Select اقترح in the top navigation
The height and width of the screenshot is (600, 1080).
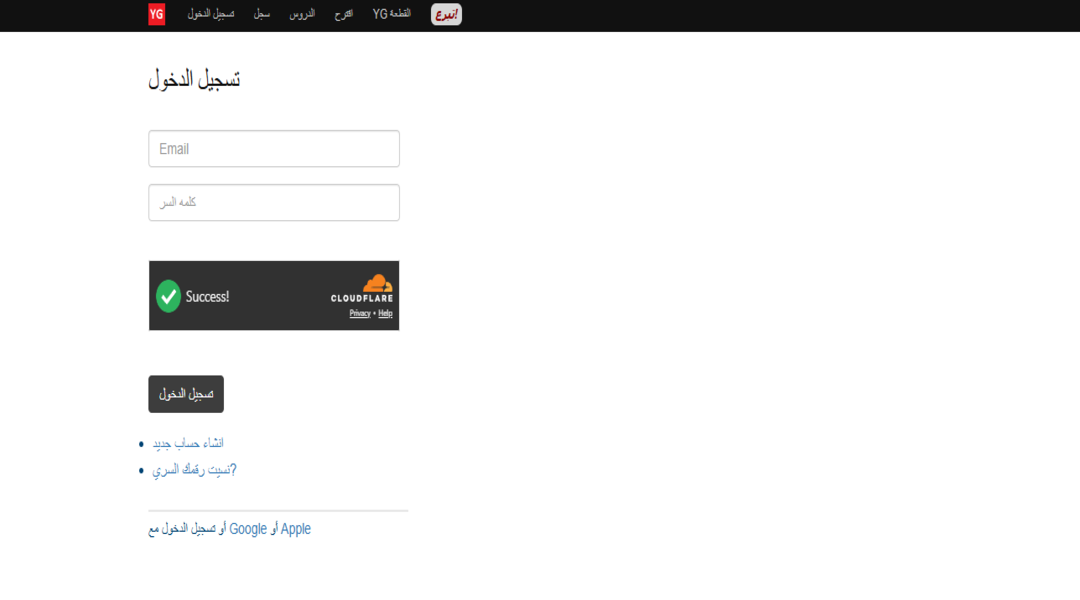(343, 14)
